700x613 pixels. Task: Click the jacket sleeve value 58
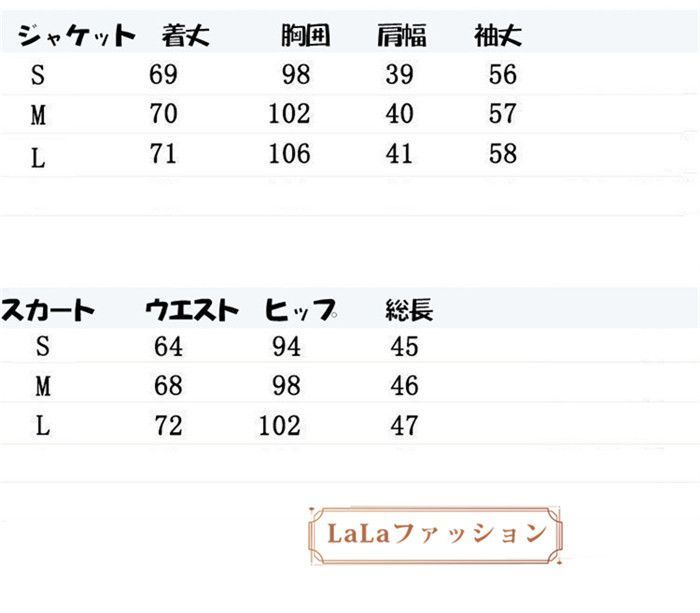tap(503, 154)
